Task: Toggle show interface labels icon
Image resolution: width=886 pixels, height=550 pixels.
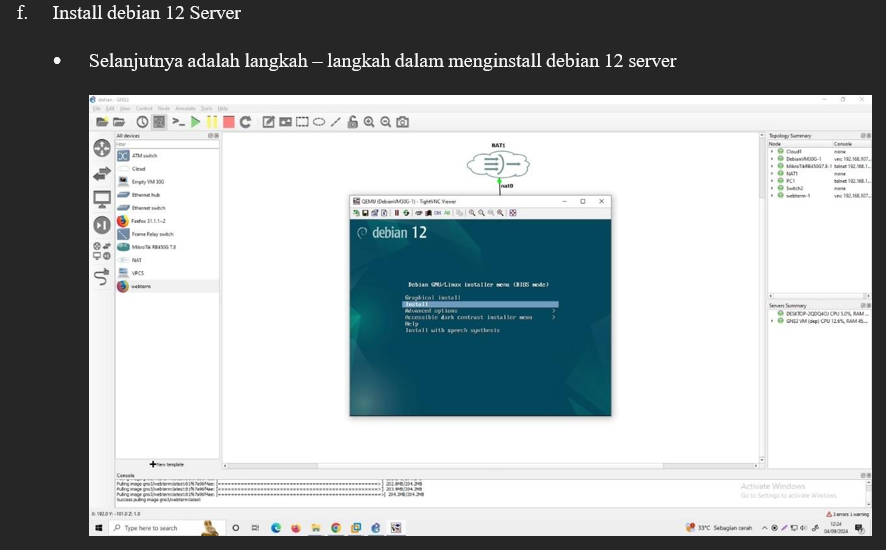Action: (x=159, y=122)
